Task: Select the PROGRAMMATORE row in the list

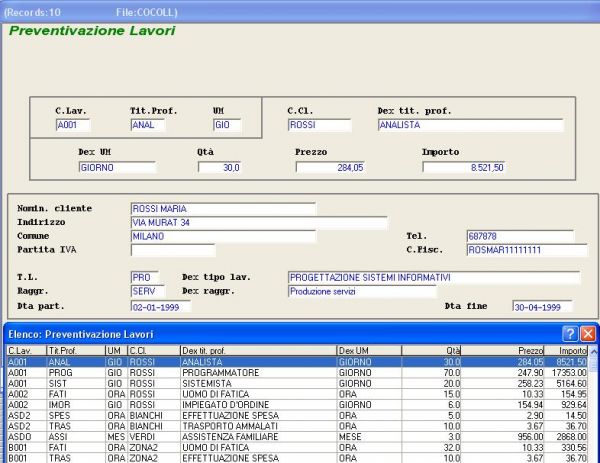Action: coord(297,373)
